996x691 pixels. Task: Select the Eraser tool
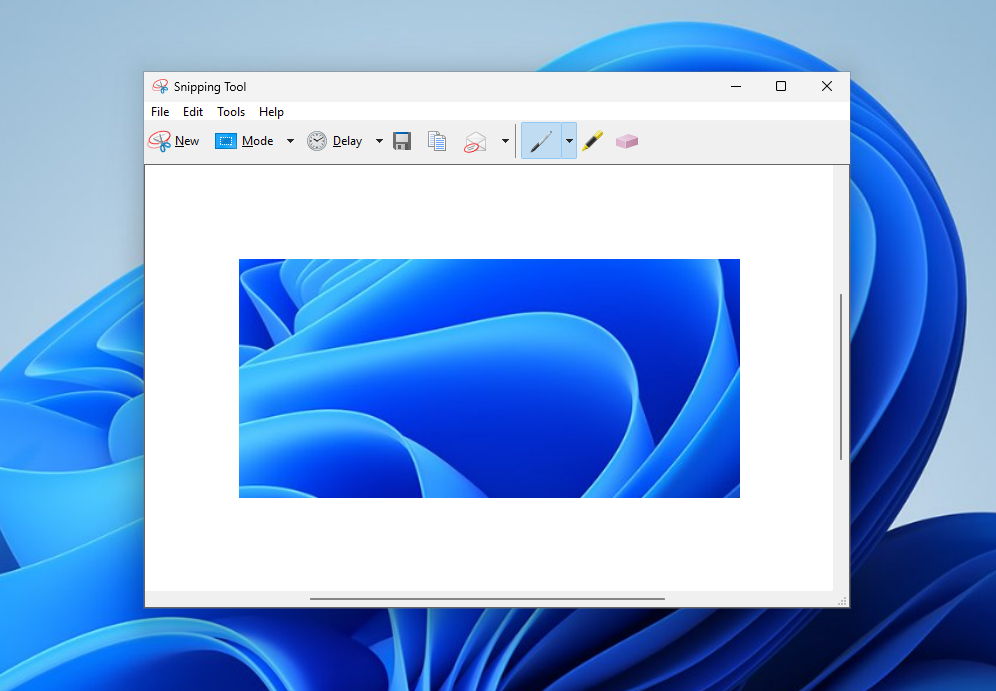(x=626, y=140)
